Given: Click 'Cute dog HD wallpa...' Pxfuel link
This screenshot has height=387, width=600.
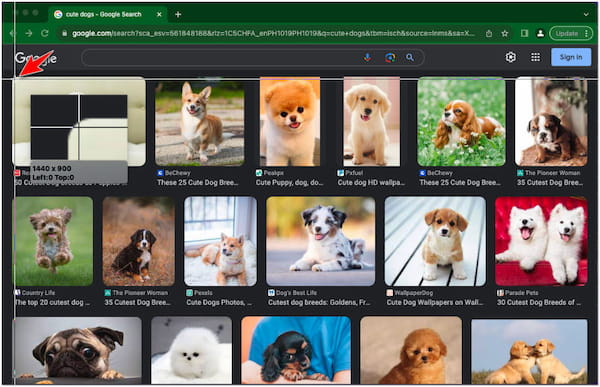Looking at the screenshot, I should (x=371, y=183).
